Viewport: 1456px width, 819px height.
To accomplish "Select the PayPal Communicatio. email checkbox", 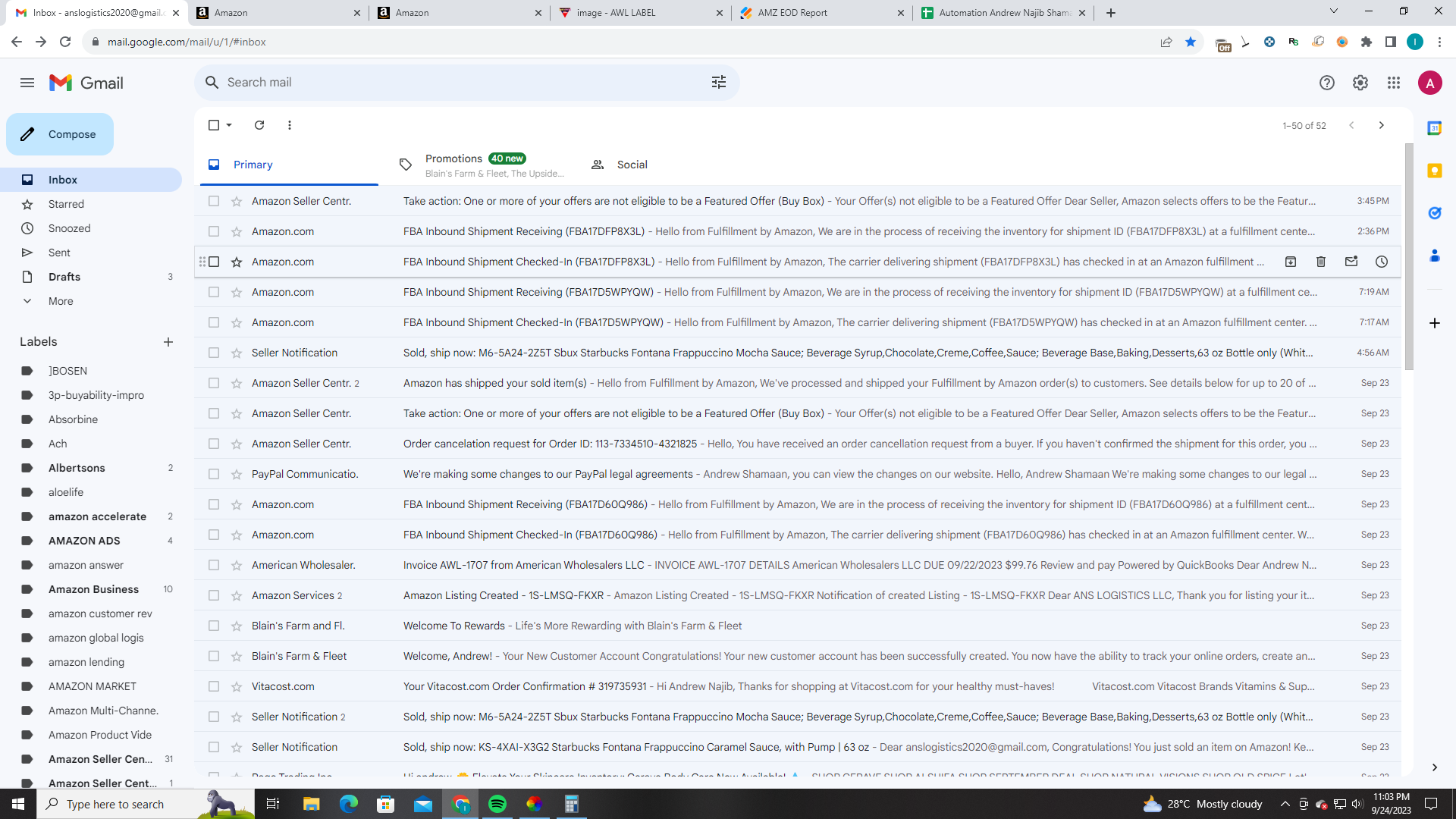I will point(214,474).
